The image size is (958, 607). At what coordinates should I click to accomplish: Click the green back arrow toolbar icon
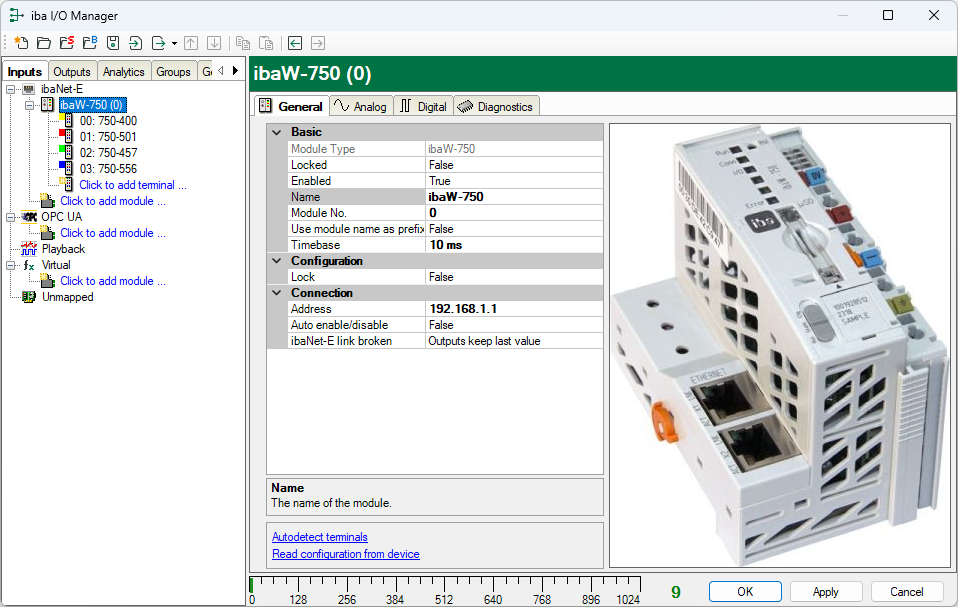[x=295, y=43]
